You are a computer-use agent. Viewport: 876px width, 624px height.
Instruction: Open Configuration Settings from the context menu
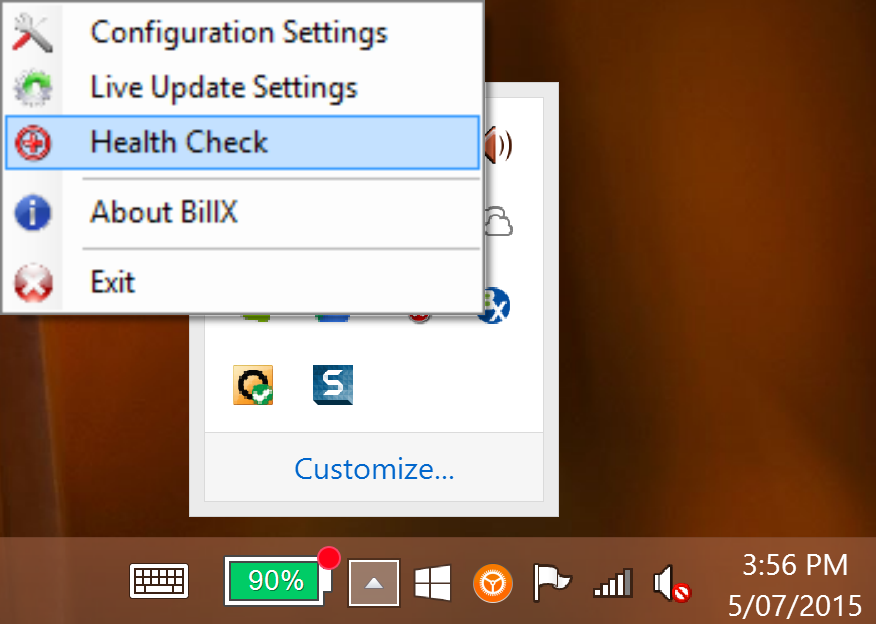tap(242, 32)
